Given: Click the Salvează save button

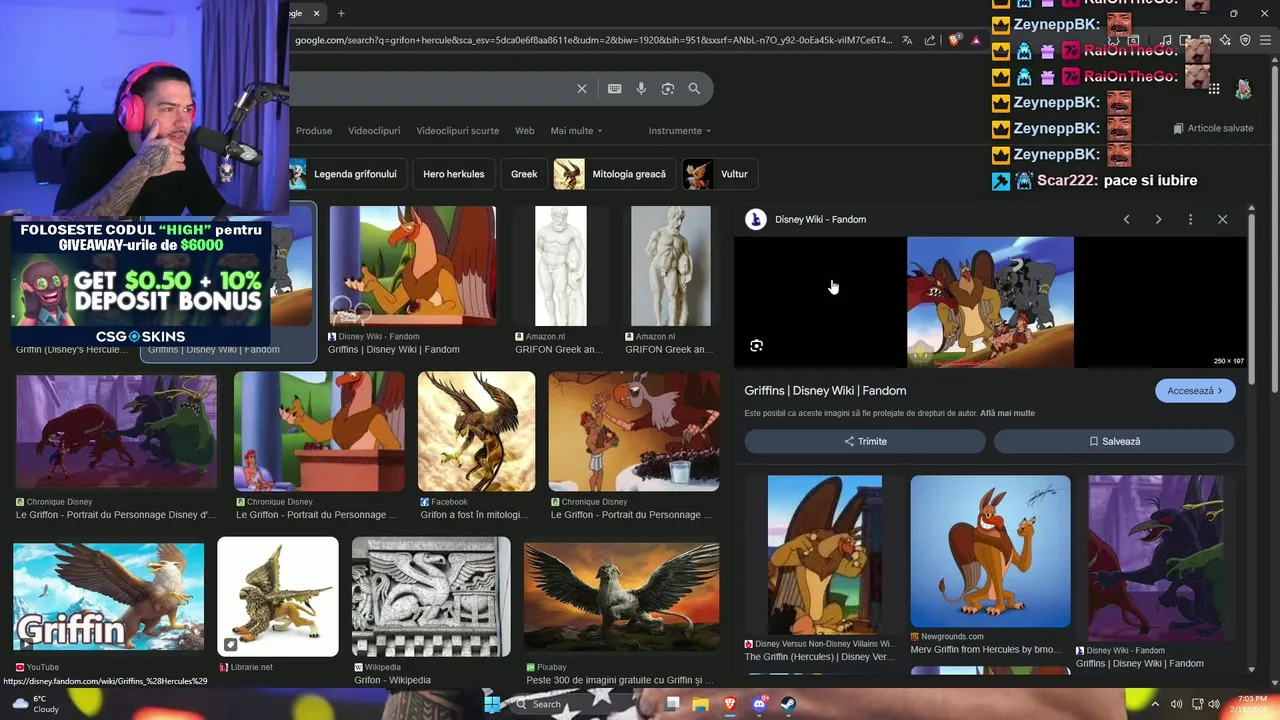Looking at the screenshot, I should click(1114, 441).
